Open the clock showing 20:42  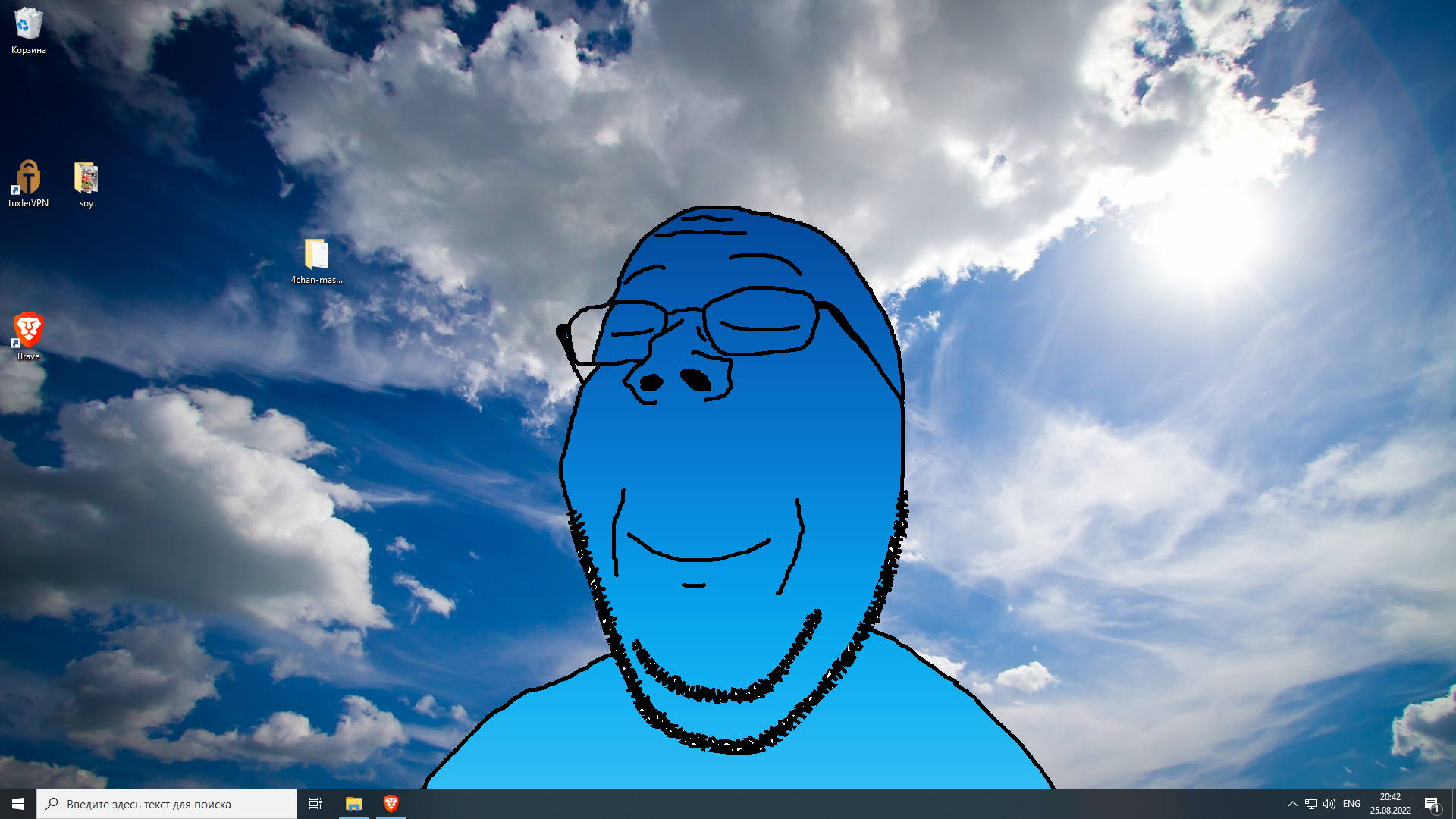[x=1390, y=804]
